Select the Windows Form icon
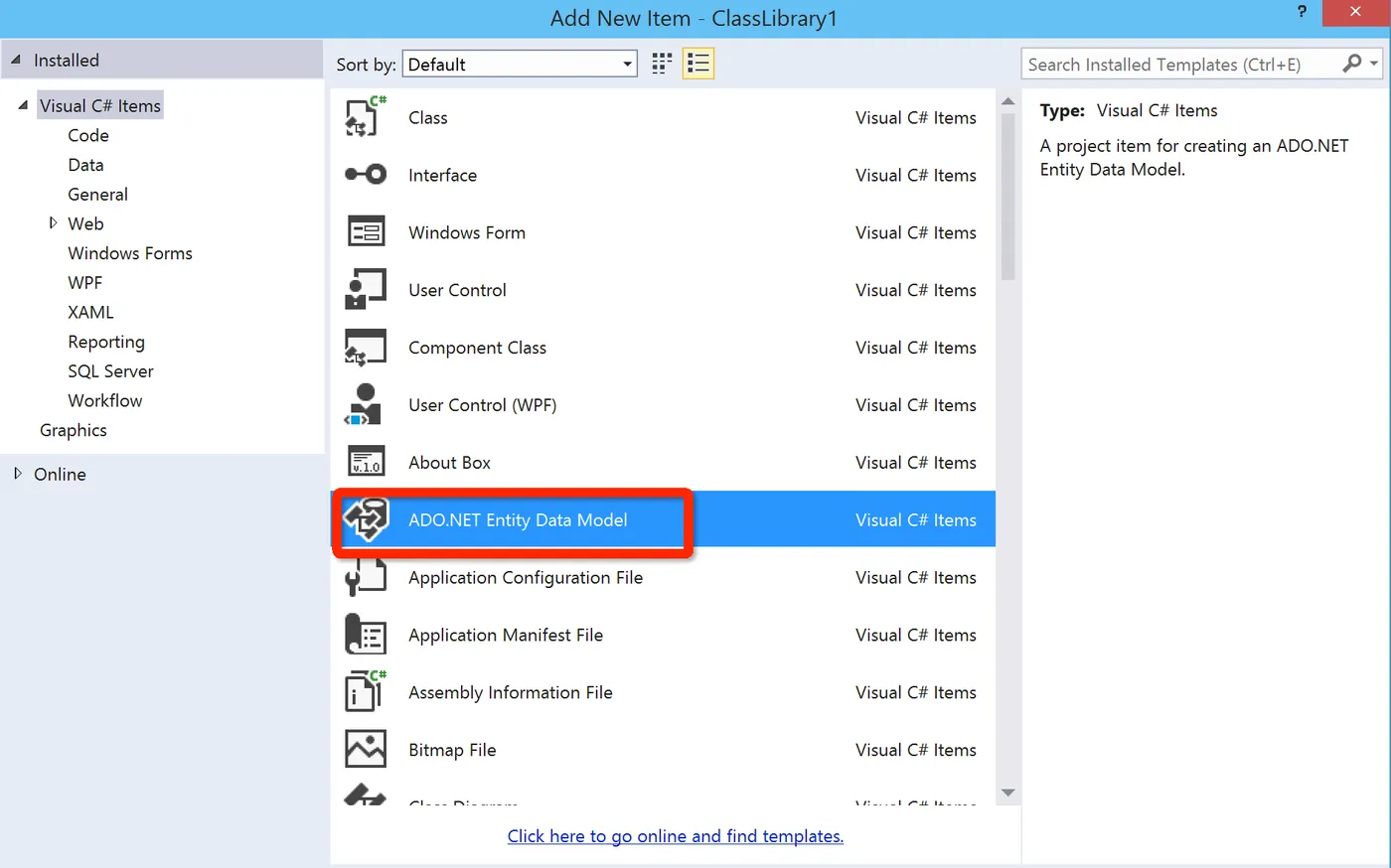 click(365, 232)
